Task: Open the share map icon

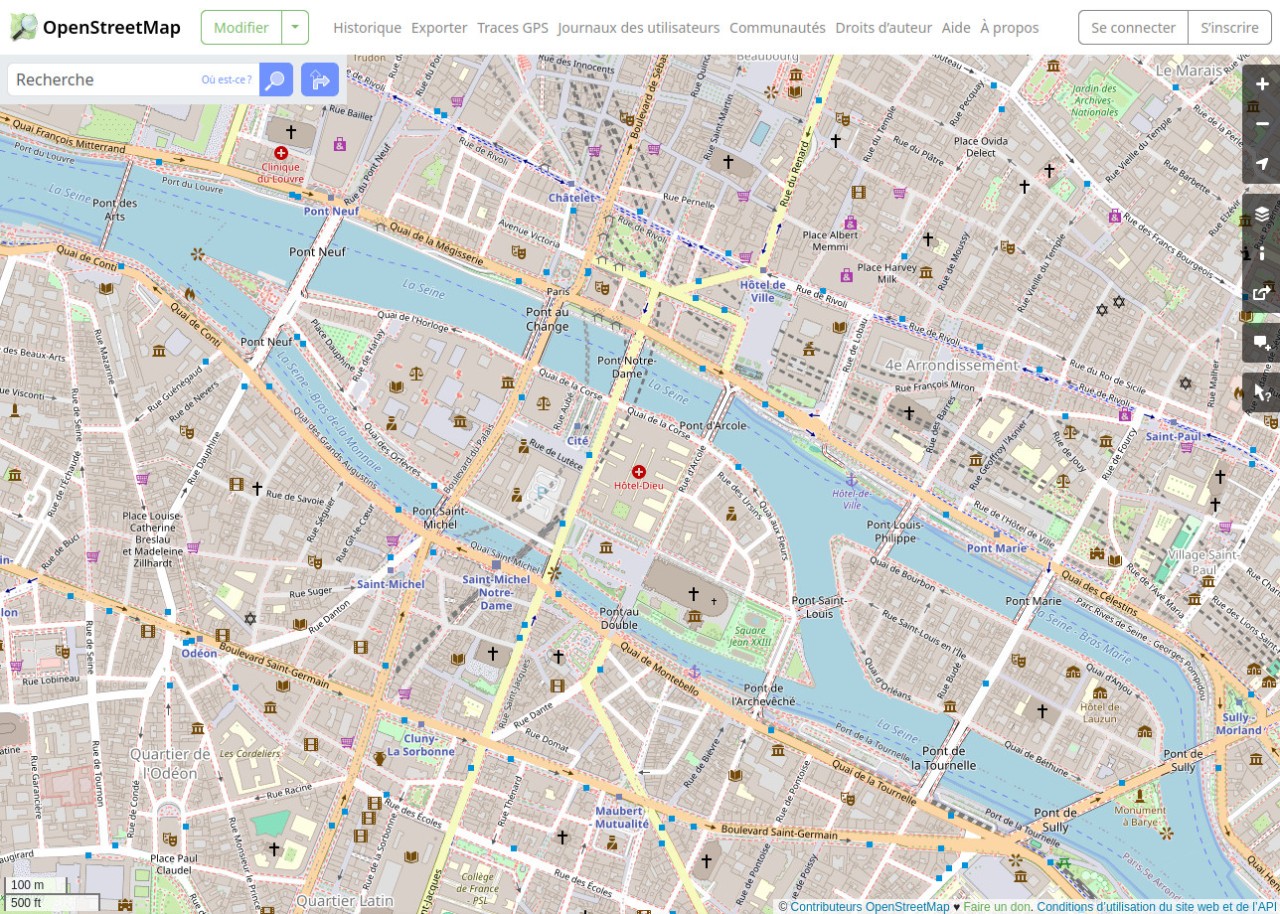Action: coord(1262,292)
